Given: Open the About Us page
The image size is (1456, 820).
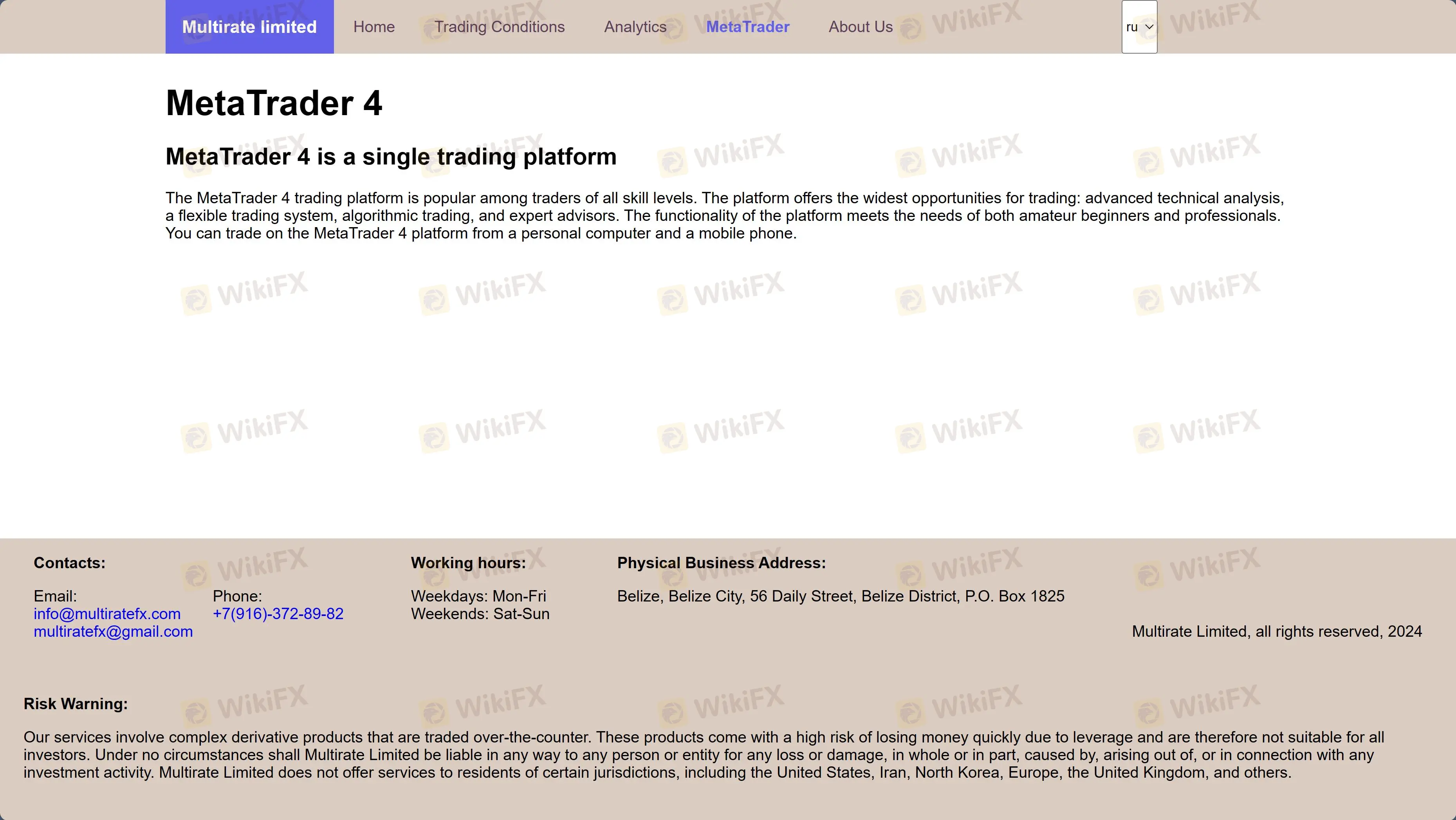Looking at the screenshot, I should pyautogui.click(x=860, y=27).
